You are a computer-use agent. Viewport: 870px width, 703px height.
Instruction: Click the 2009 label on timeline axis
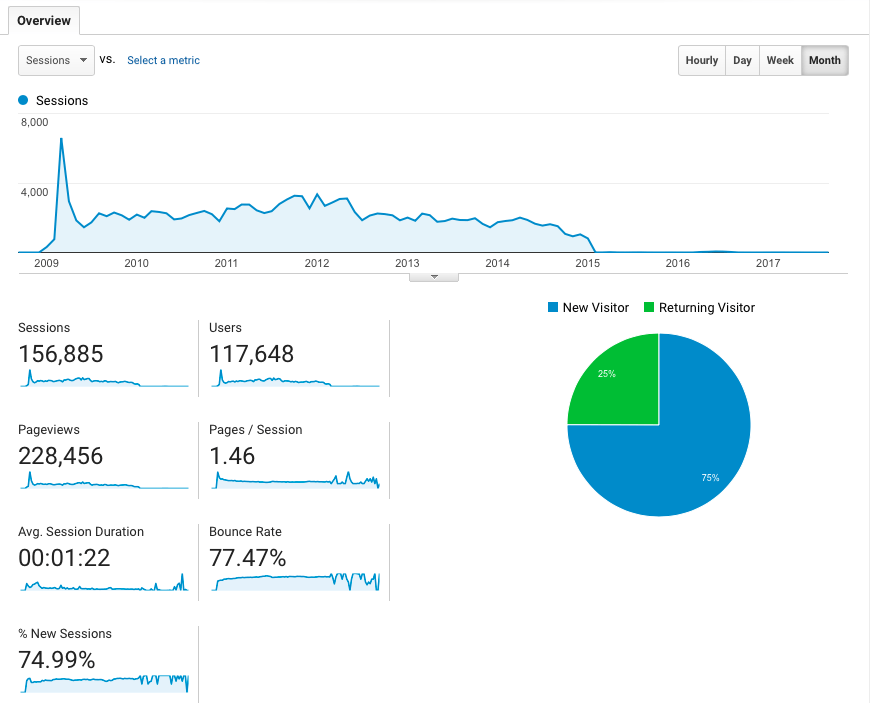(46, 263)
